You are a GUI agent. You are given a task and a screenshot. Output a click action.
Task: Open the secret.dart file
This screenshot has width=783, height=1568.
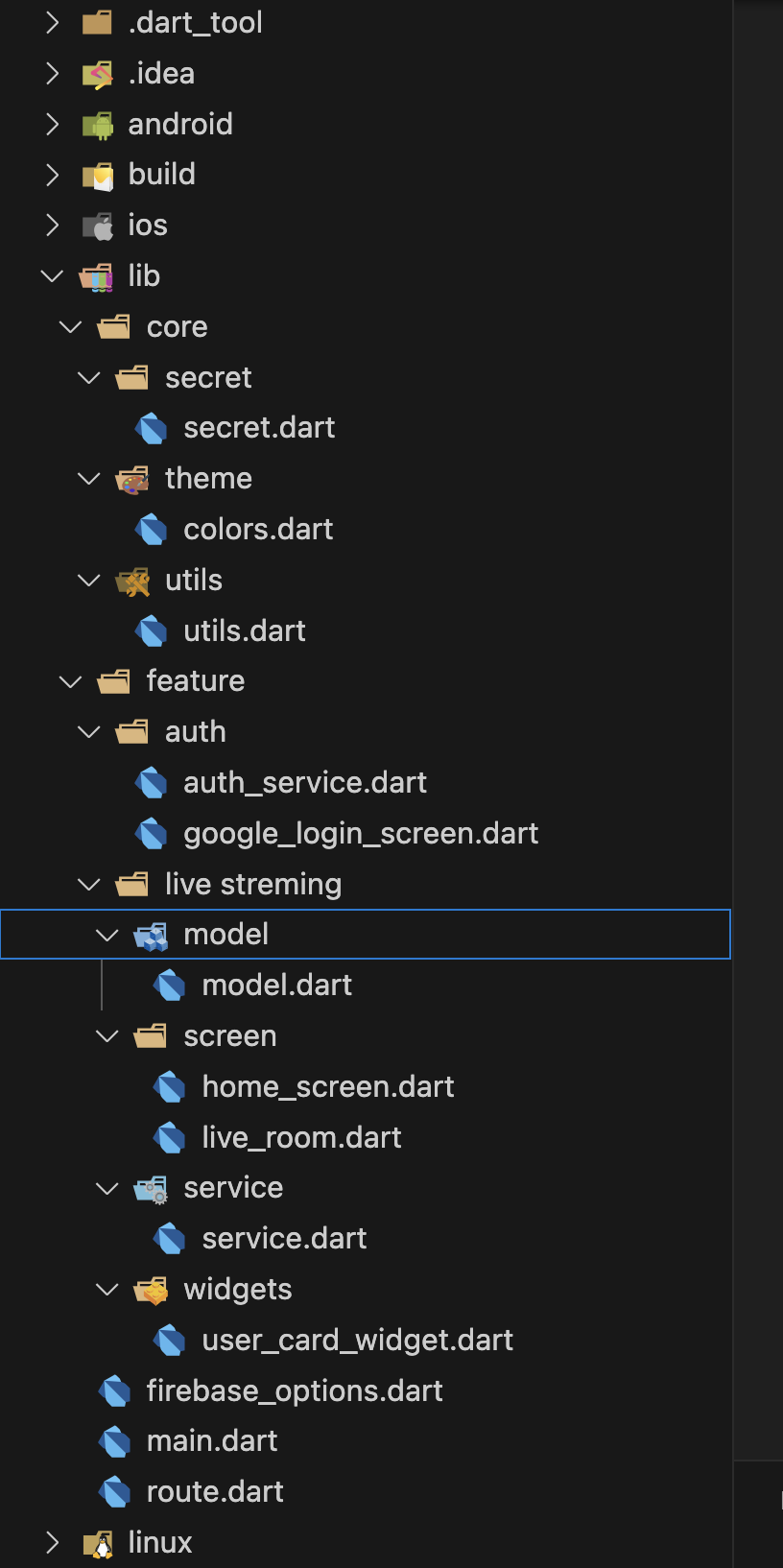pyautogui.click(x=259, y=428)
